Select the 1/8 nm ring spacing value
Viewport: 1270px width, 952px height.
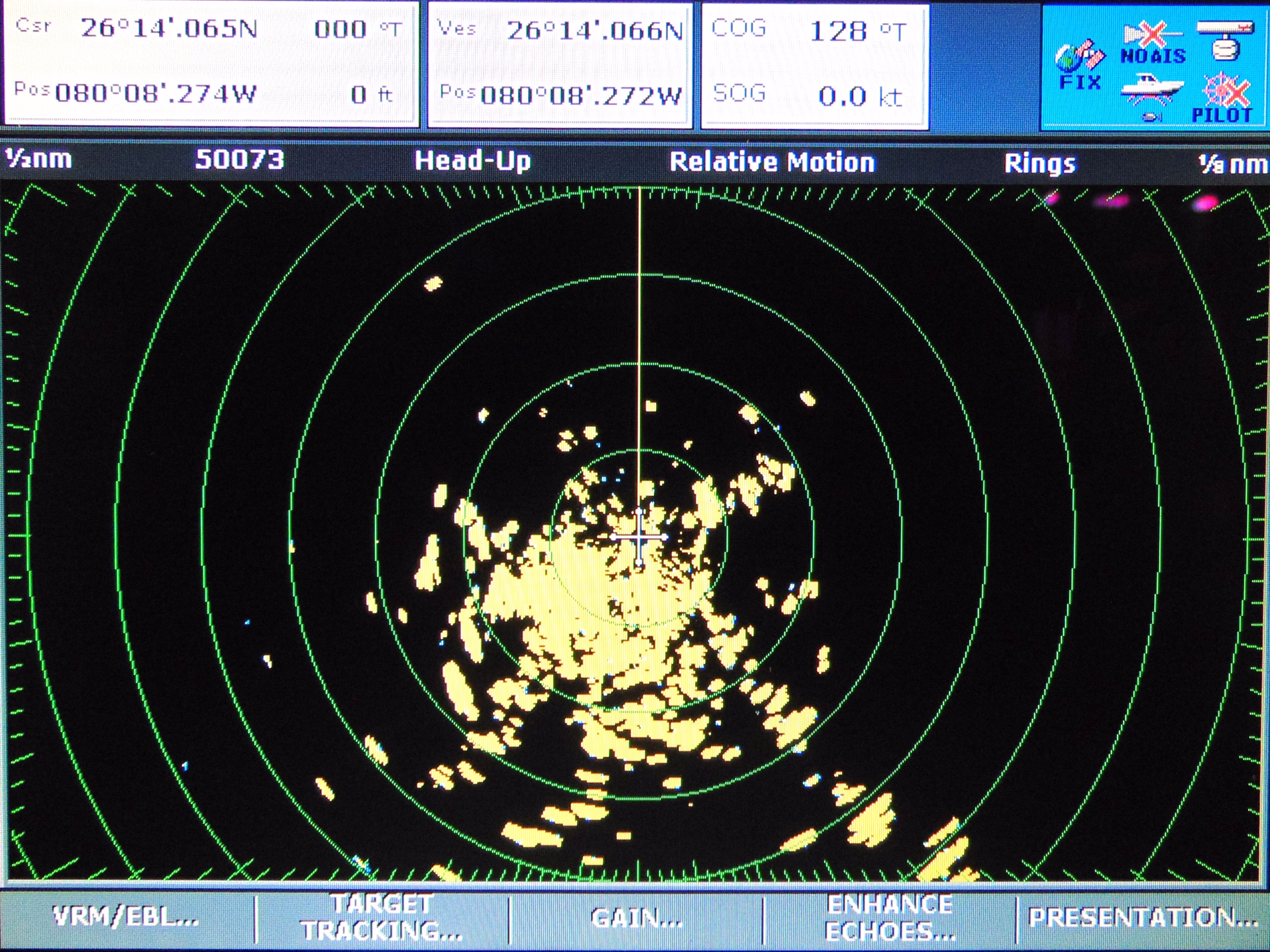click(x=1232, y=165)
